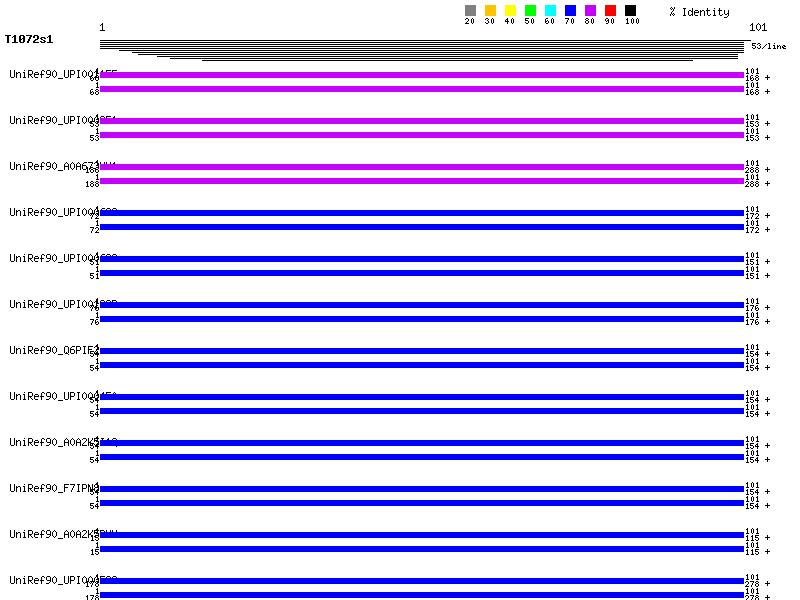Viewport: 800px width, 600px height.
Task: Click the 53/line coverage label
Action: [769, 46]
